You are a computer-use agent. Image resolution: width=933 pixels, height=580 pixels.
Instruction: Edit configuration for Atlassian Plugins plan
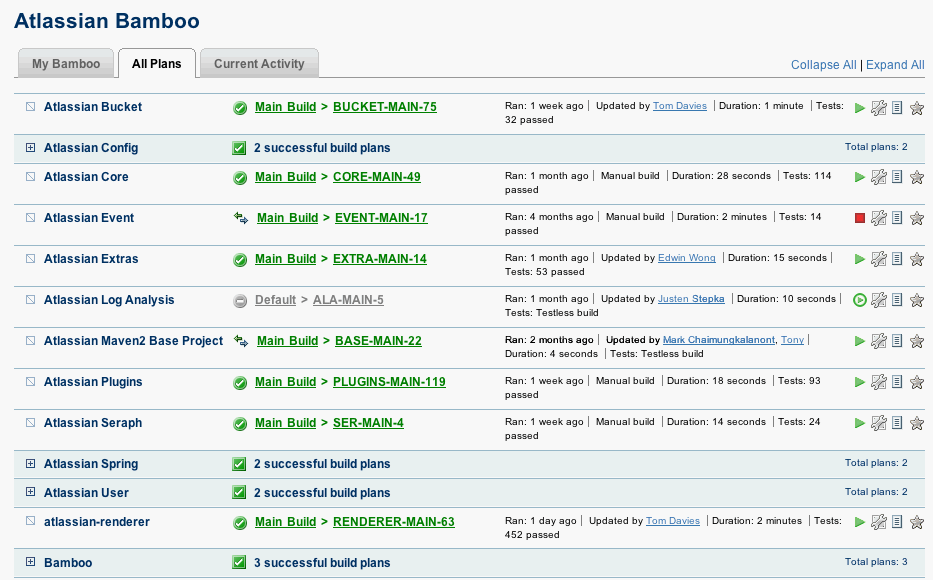879,383
